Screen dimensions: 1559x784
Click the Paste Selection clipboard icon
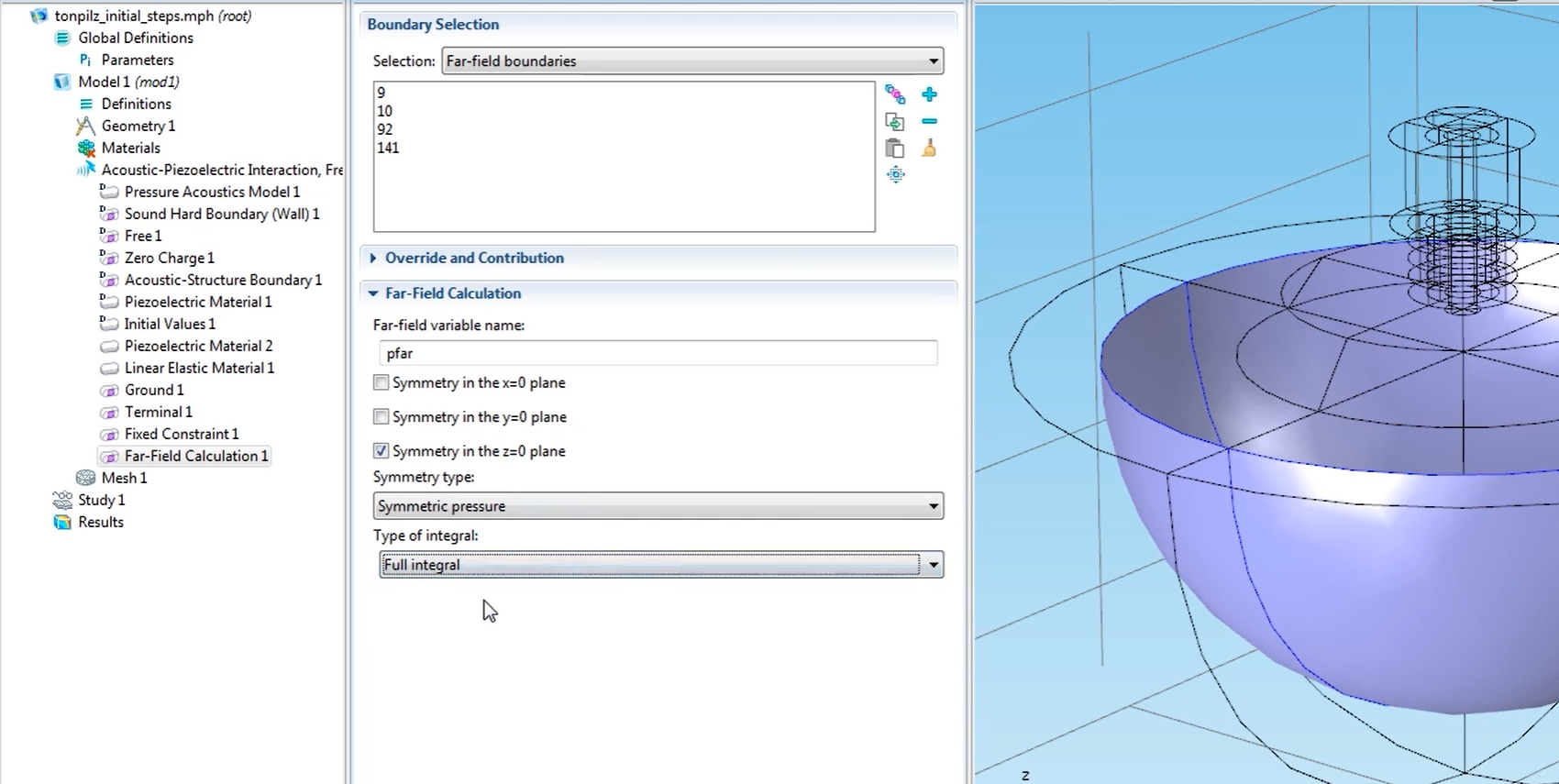[895, 149]
